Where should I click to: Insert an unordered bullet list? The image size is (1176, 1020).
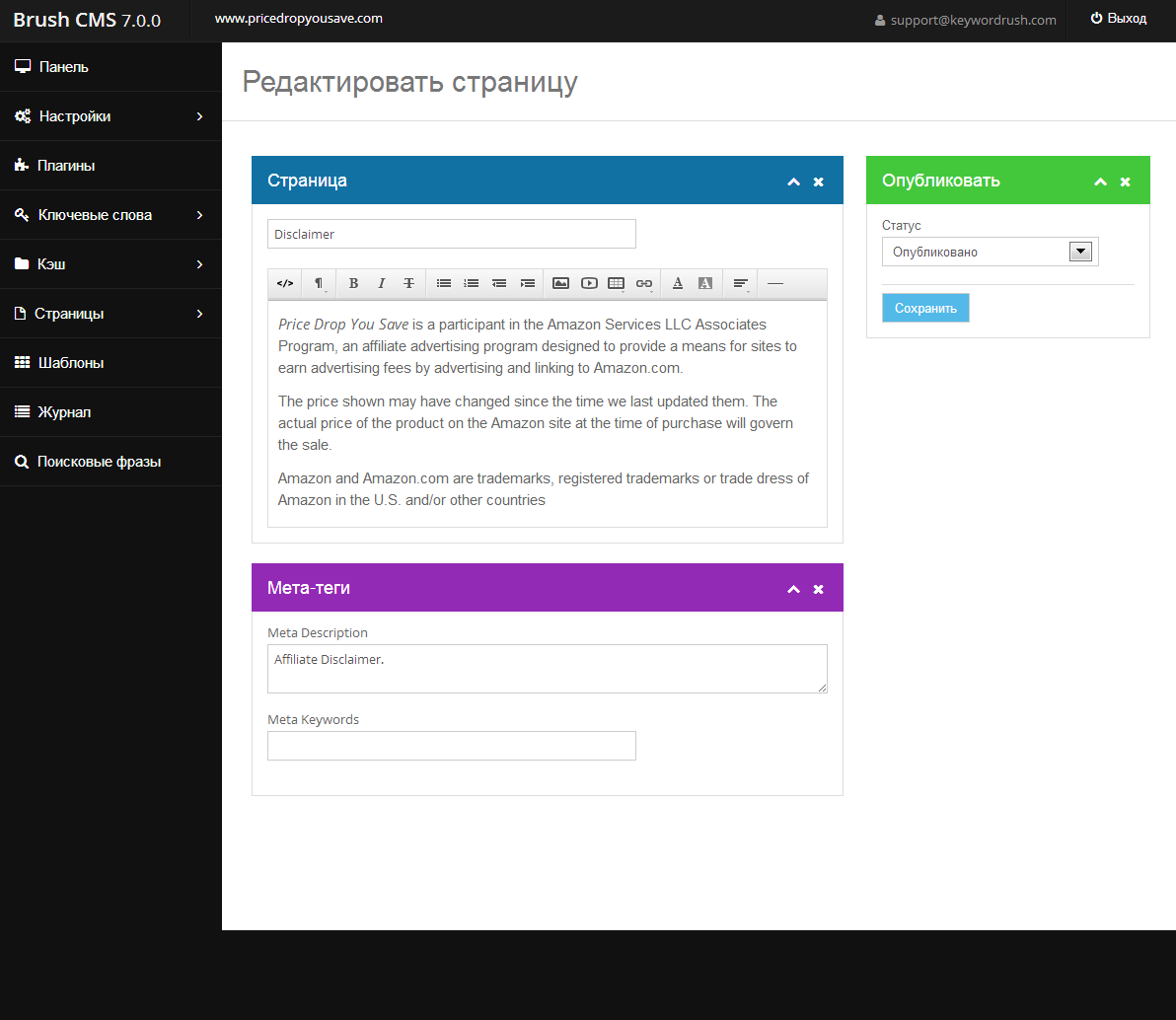pos(444,284)
